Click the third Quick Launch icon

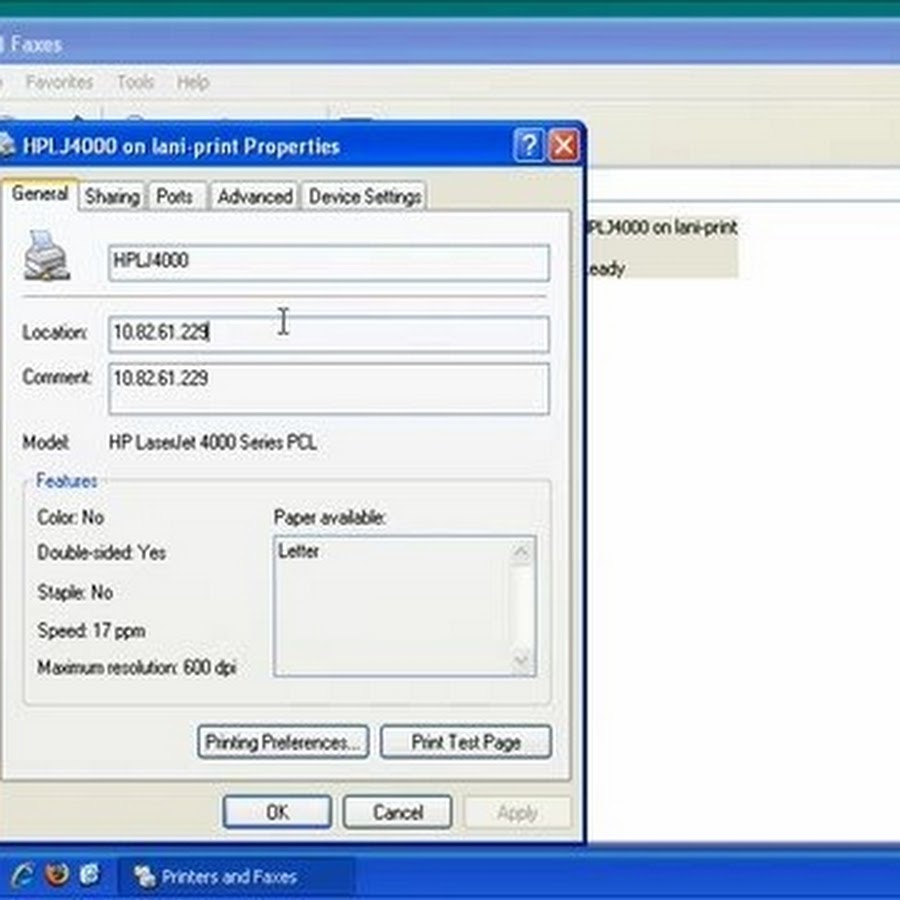tap(90, 875)
